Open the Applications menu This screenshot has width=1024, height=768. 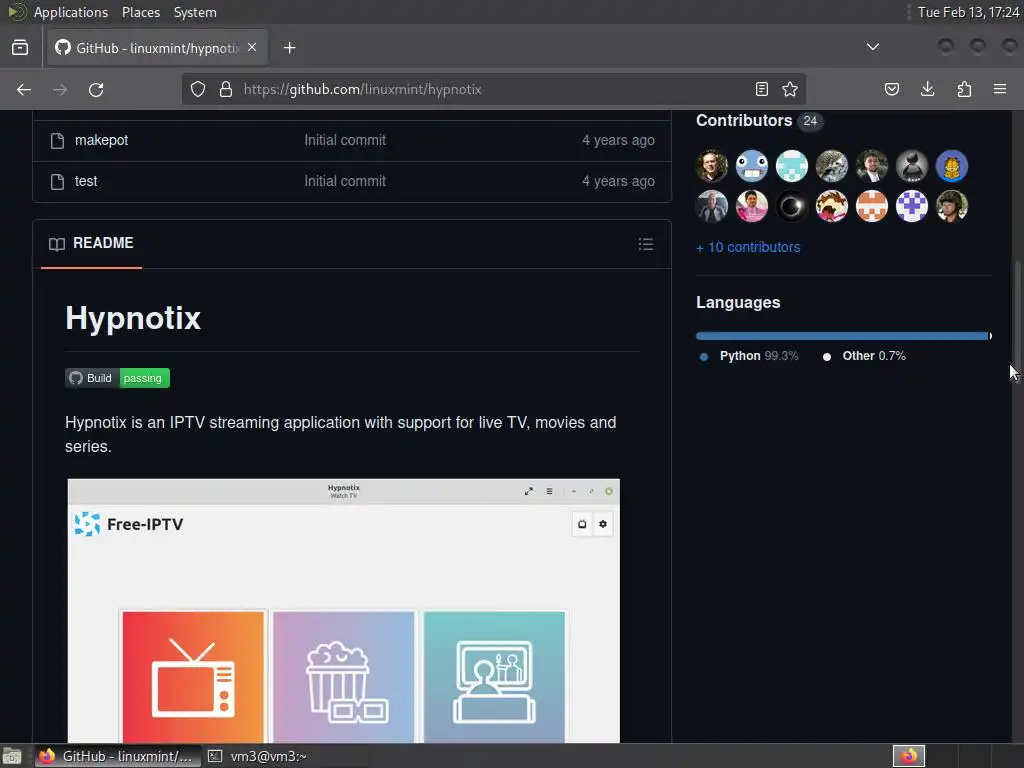[x=71, y=12]
